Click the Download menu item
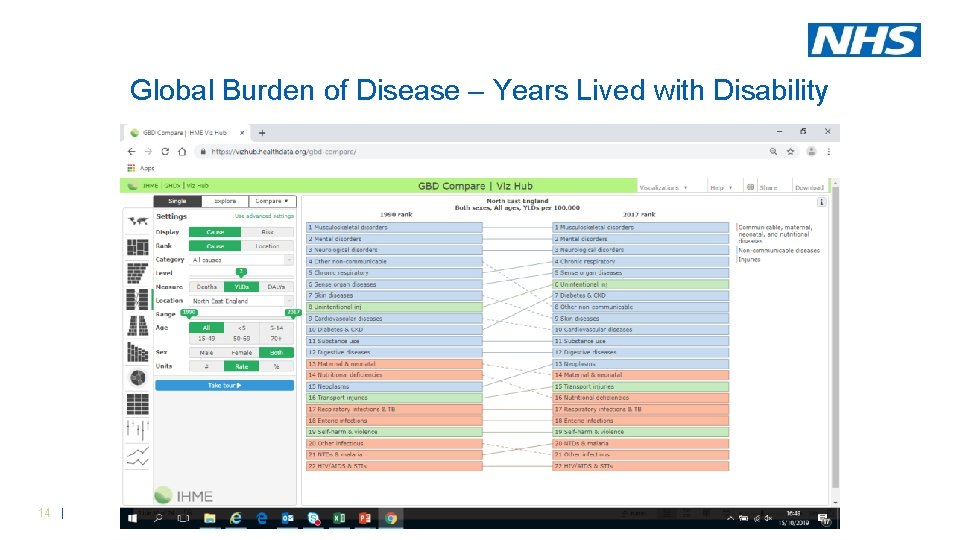 tap(809, 188)
